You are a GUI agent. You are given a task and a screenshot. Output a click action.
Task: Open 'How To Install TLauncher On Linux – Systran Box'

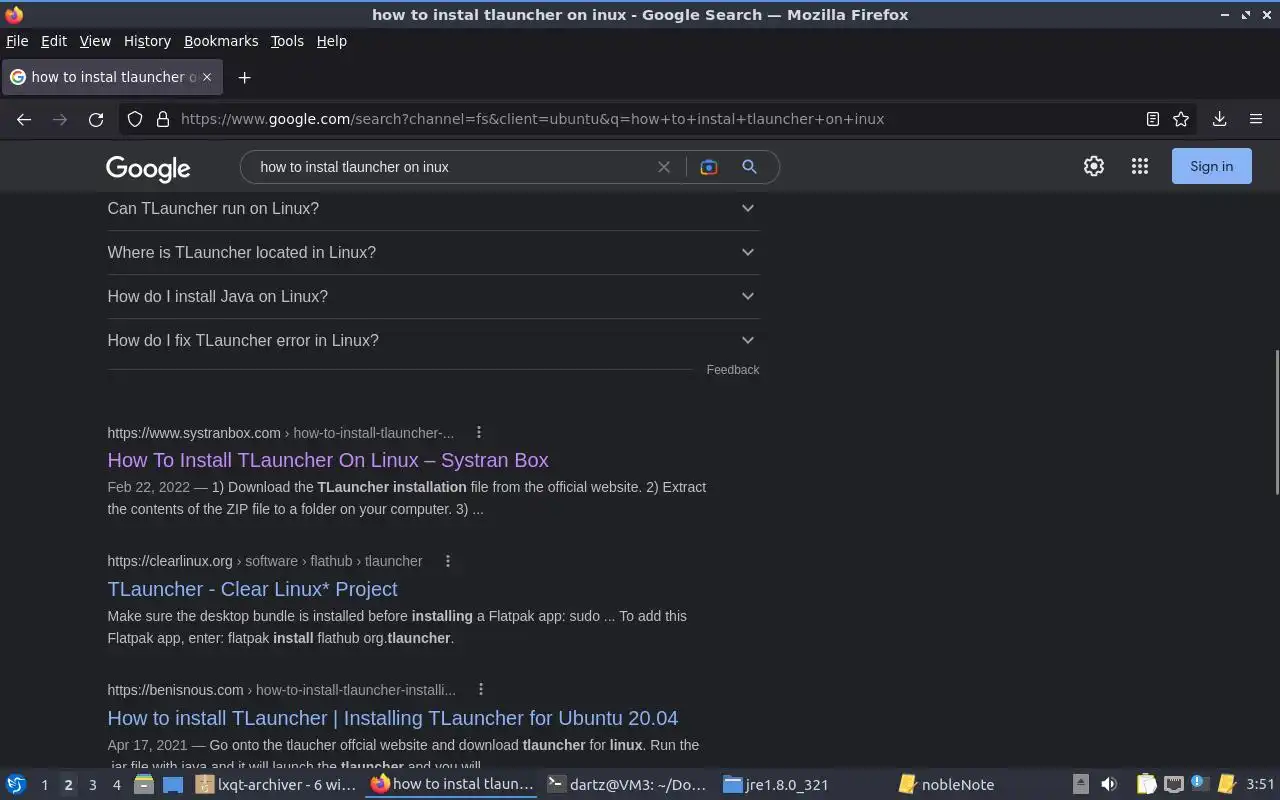click(328, 460)
